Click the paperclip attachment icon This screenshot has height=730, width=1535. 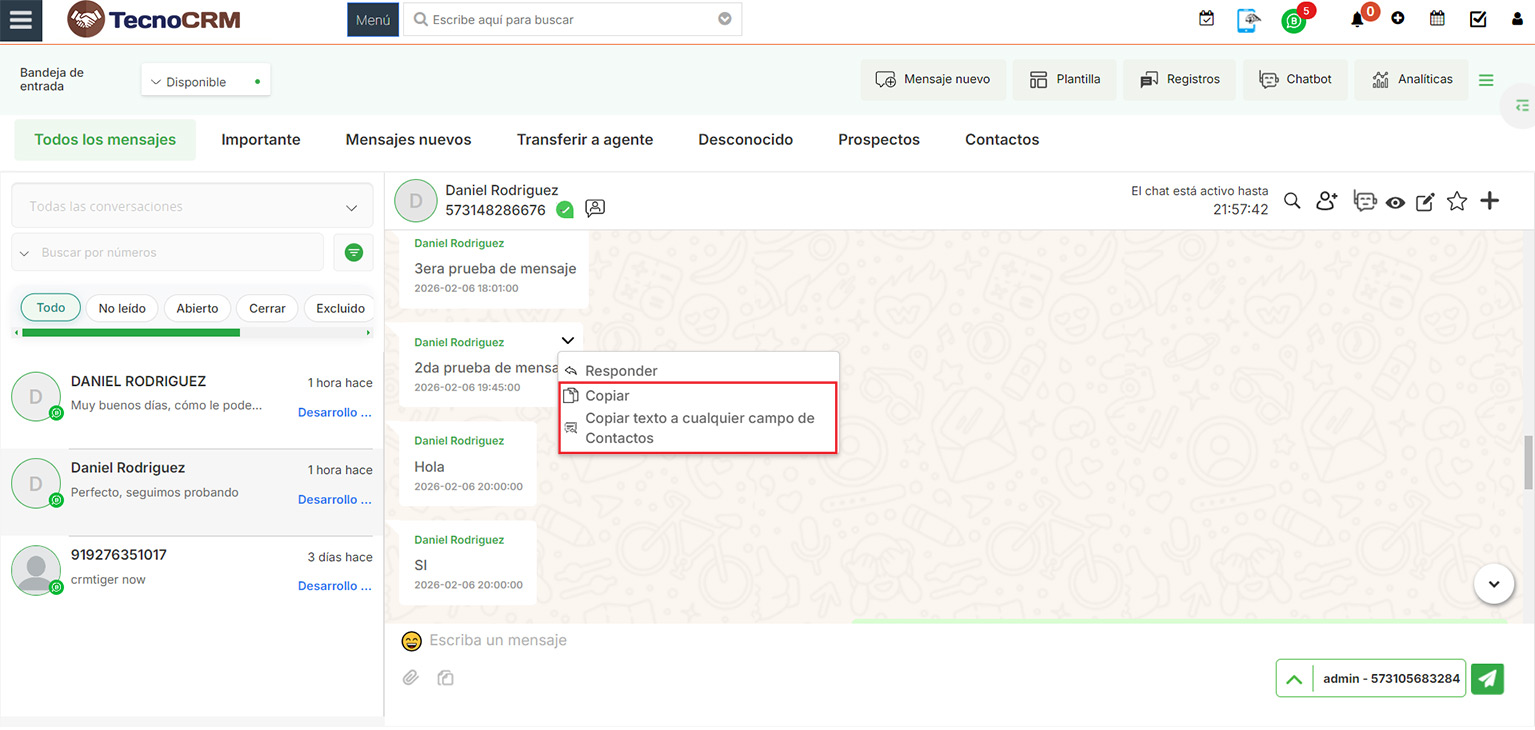coord(410,678)
